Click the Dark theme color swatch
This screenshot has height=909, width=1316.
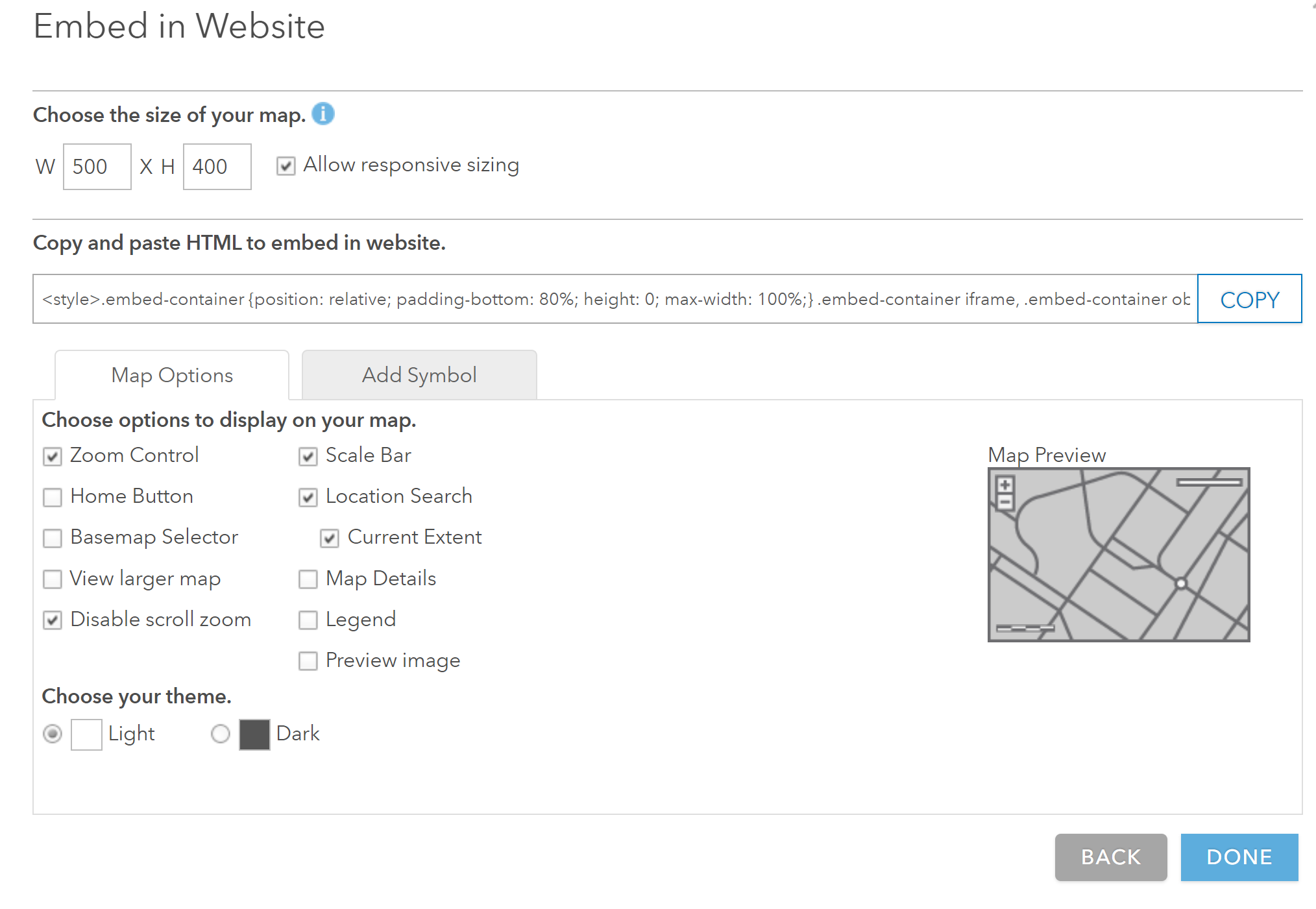[254, 734]
